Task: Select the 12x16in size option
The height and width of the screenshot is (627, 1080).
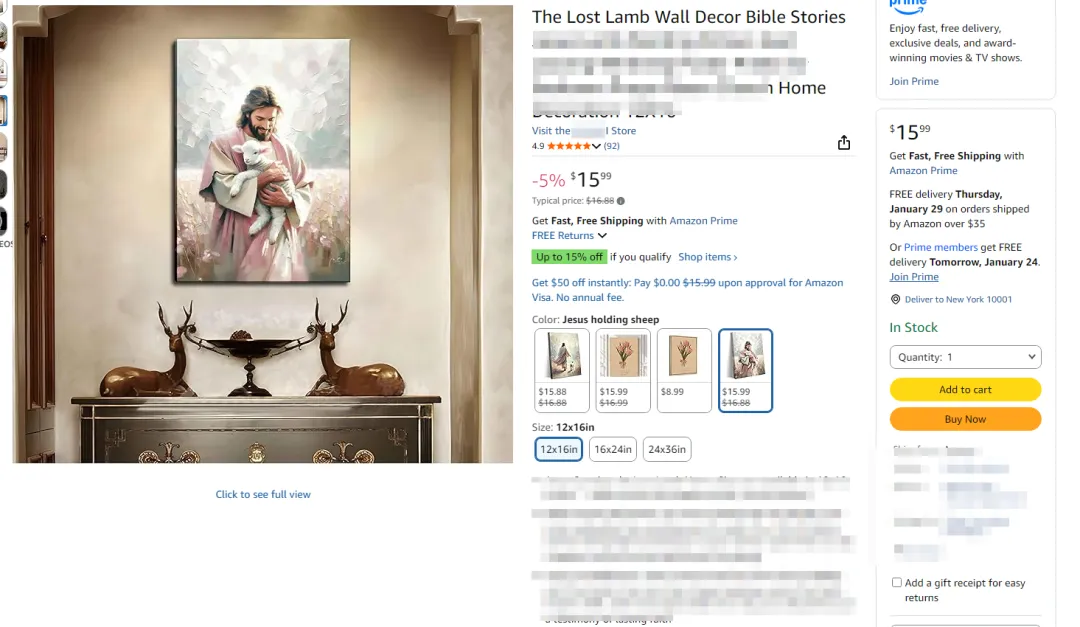Action: (x=559, y=449)
